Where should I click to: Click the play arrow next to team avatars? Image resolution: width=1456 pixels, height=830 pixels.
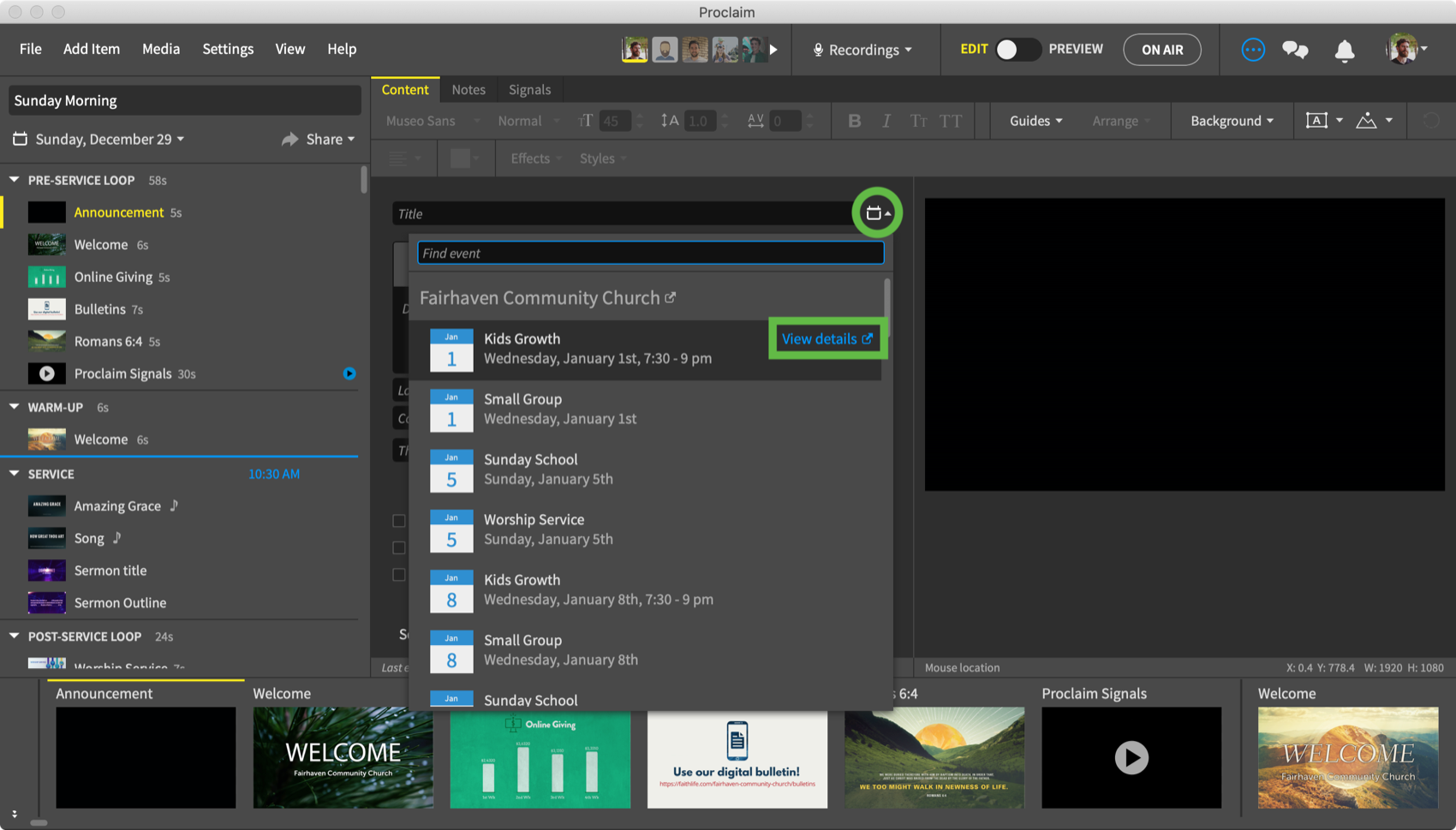pyautogui.click(x=773, y=50)
